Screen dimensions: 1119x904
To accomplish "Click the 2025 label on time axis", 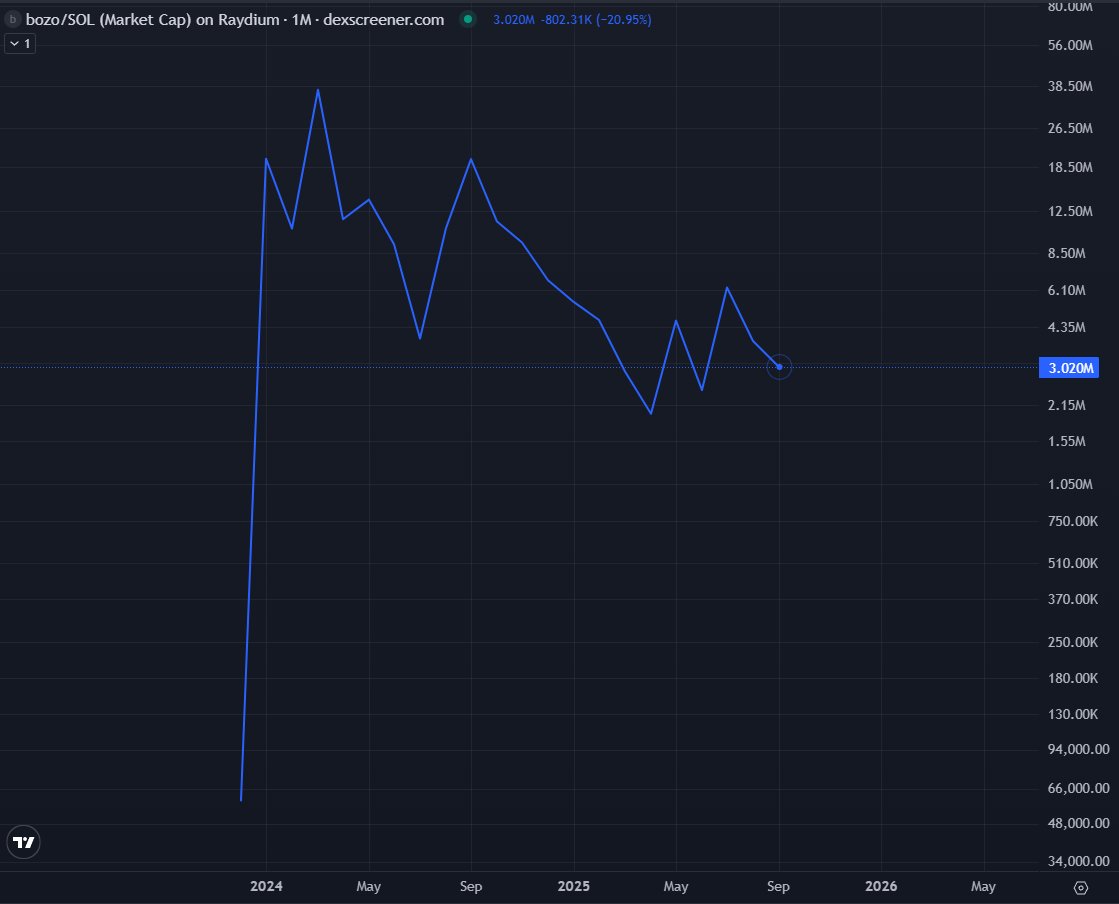I will click(x=573, y=886).
